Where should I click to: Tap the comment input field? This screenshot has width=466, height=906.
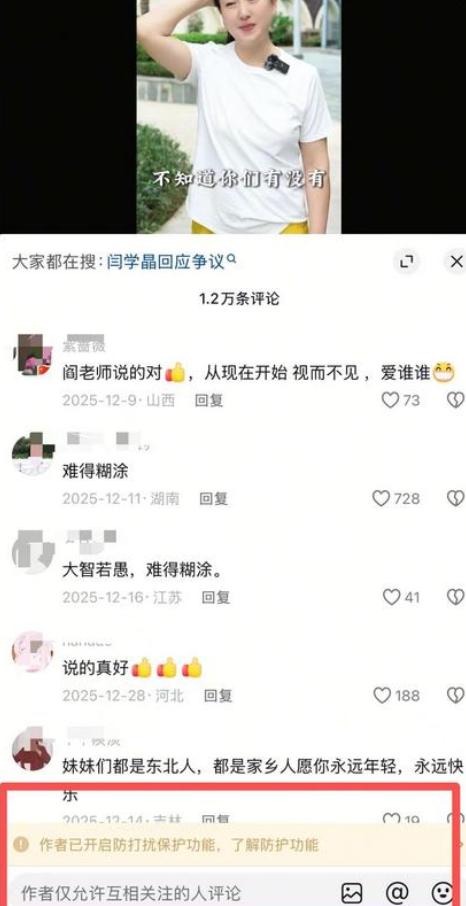173,892
